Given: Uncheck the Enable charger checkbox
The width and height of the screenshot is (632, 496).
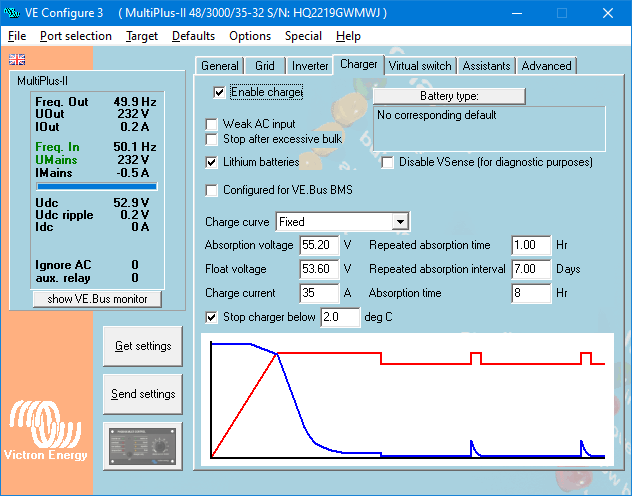Looking at the screenshot, I should tap(220, 92).
